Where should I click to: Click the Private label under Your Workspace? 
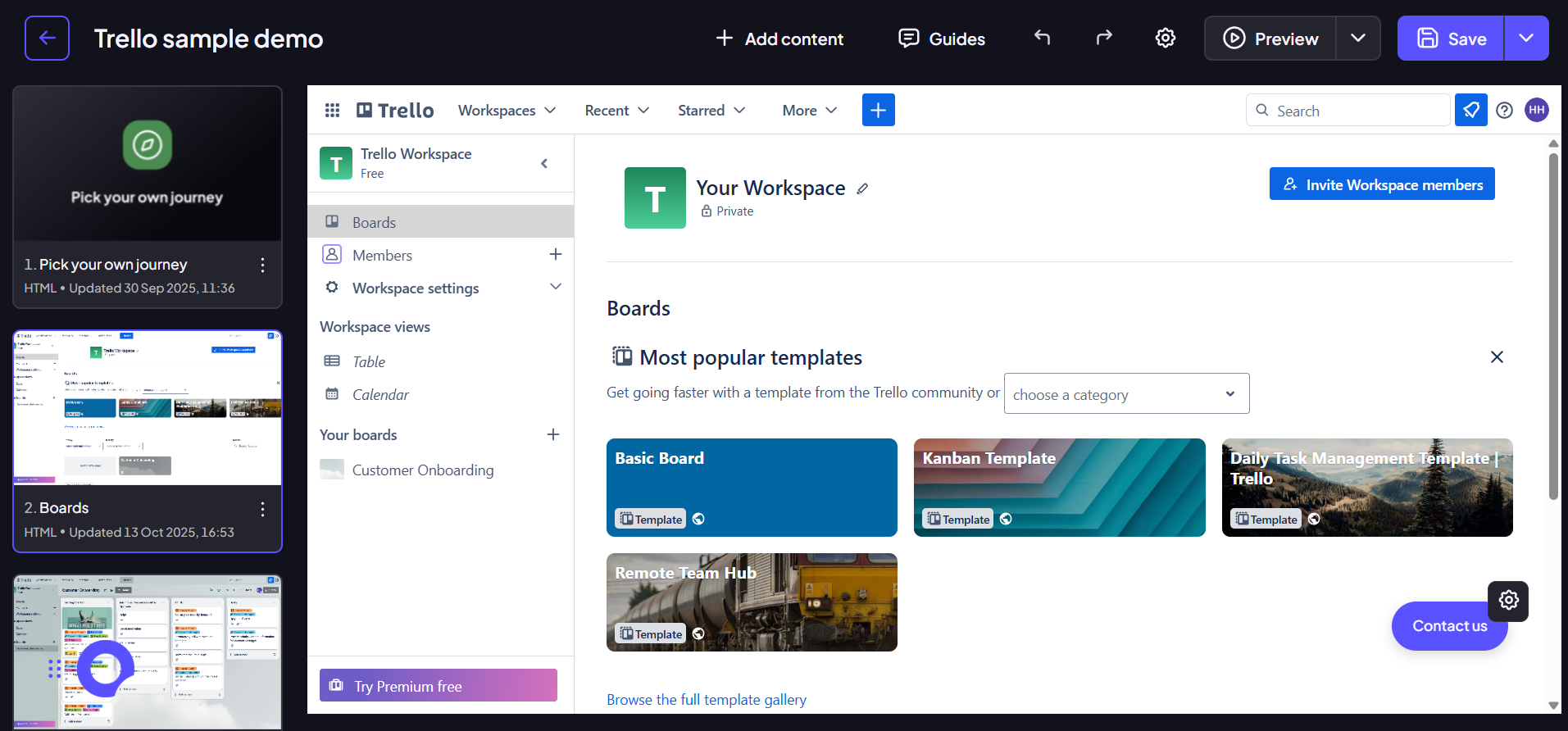pyautogui.click(x=734, y=211)
